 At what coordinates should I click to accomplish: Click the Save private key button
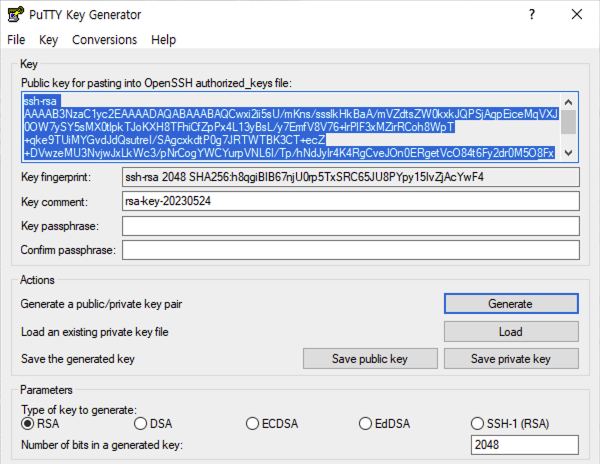coord(511,359)
